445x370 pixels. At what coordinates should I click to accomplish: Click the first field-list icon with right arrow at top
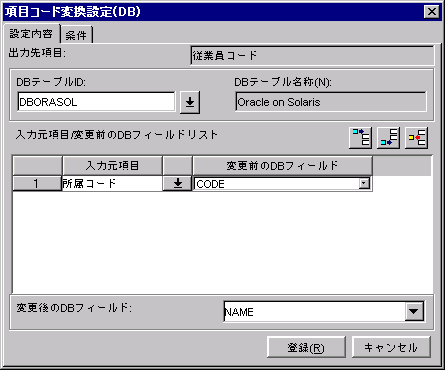361,138
